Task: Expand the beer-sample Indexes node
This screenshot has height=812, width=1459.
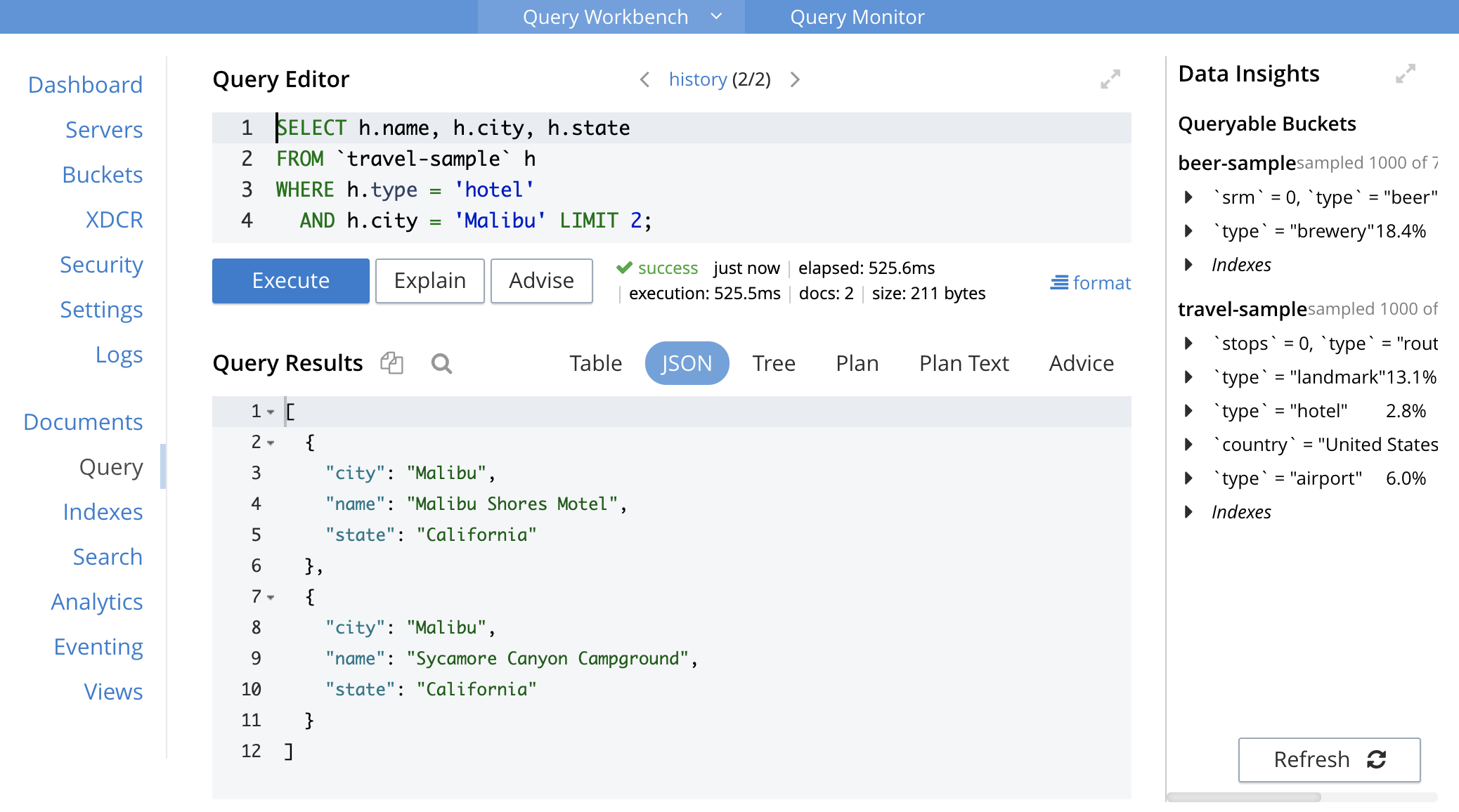Action: point(1188,265)
